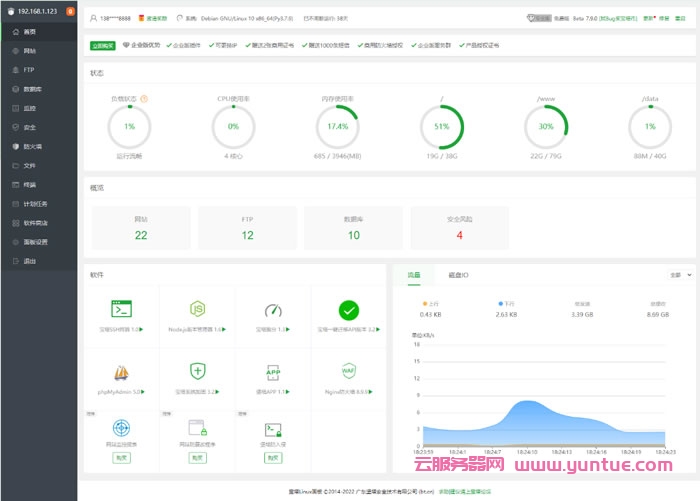Switch to the 磁盘IO tab

(x=459, y=274)
